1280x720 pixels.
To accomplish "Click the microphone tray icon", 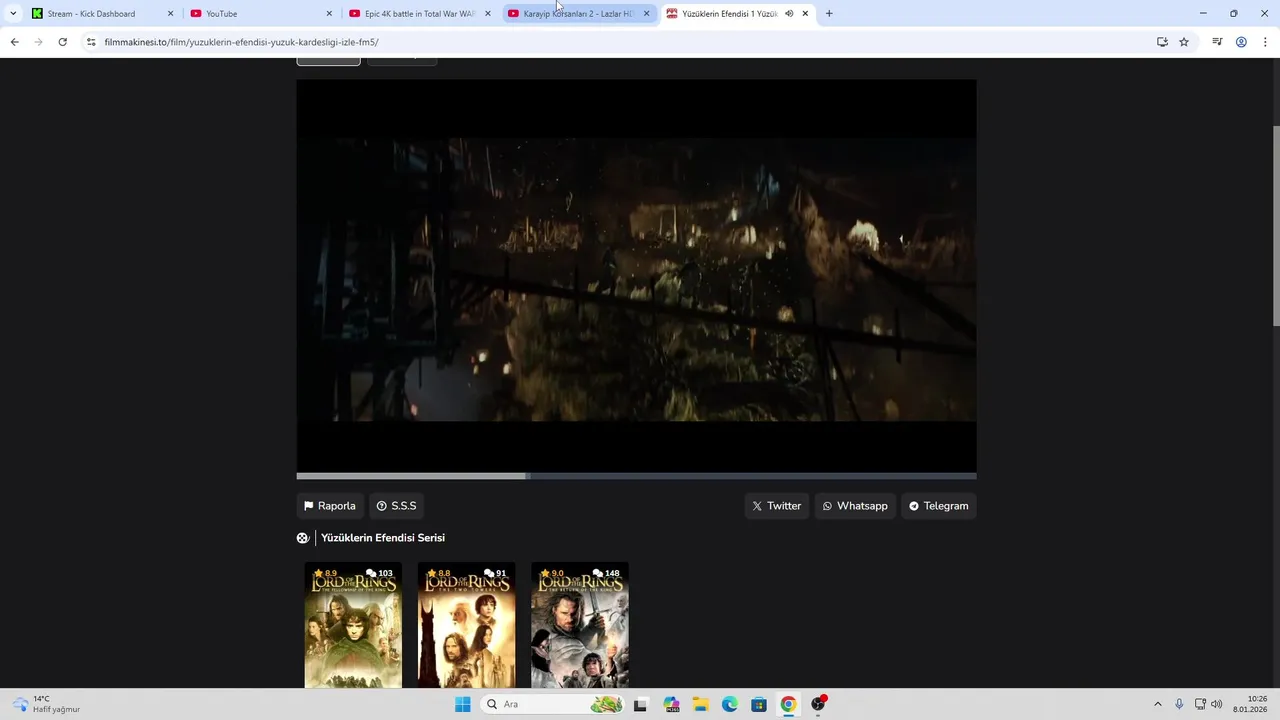I will (1179, 704).
